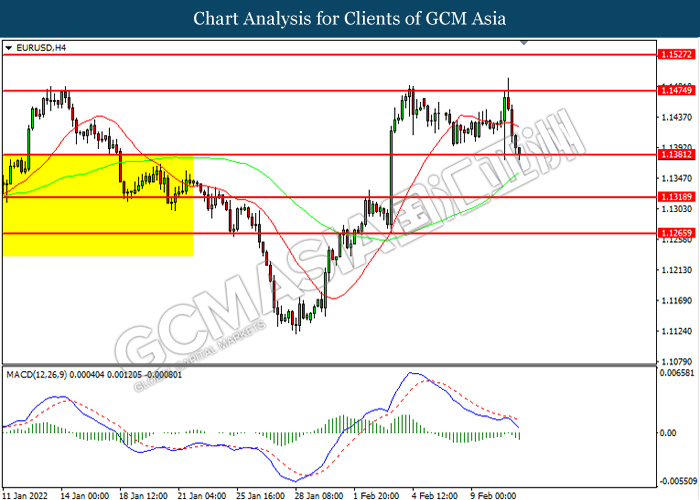Click the 0.006581 MACD scale value
This screenshot has height=500, width=700.
(x=677, y=372)
